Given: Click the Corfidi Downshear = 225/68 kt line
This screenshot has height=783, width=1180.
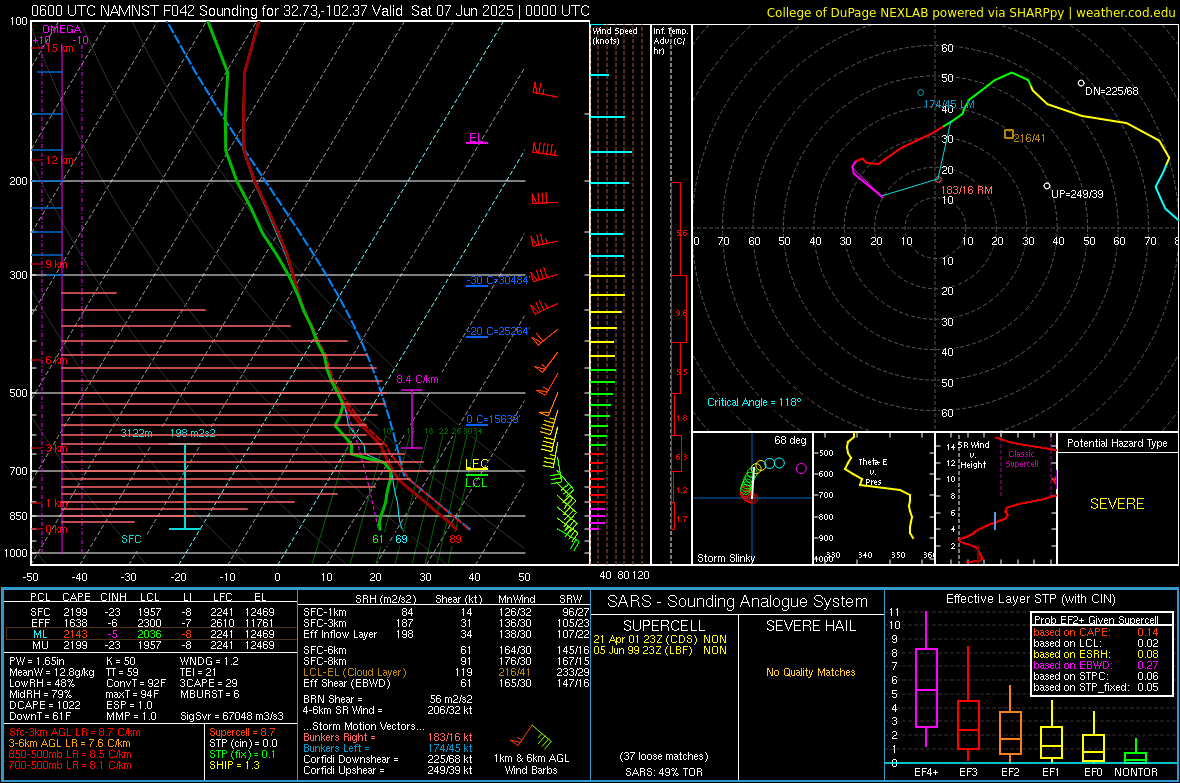Looking at the screenshot, I should coord(388,760).
